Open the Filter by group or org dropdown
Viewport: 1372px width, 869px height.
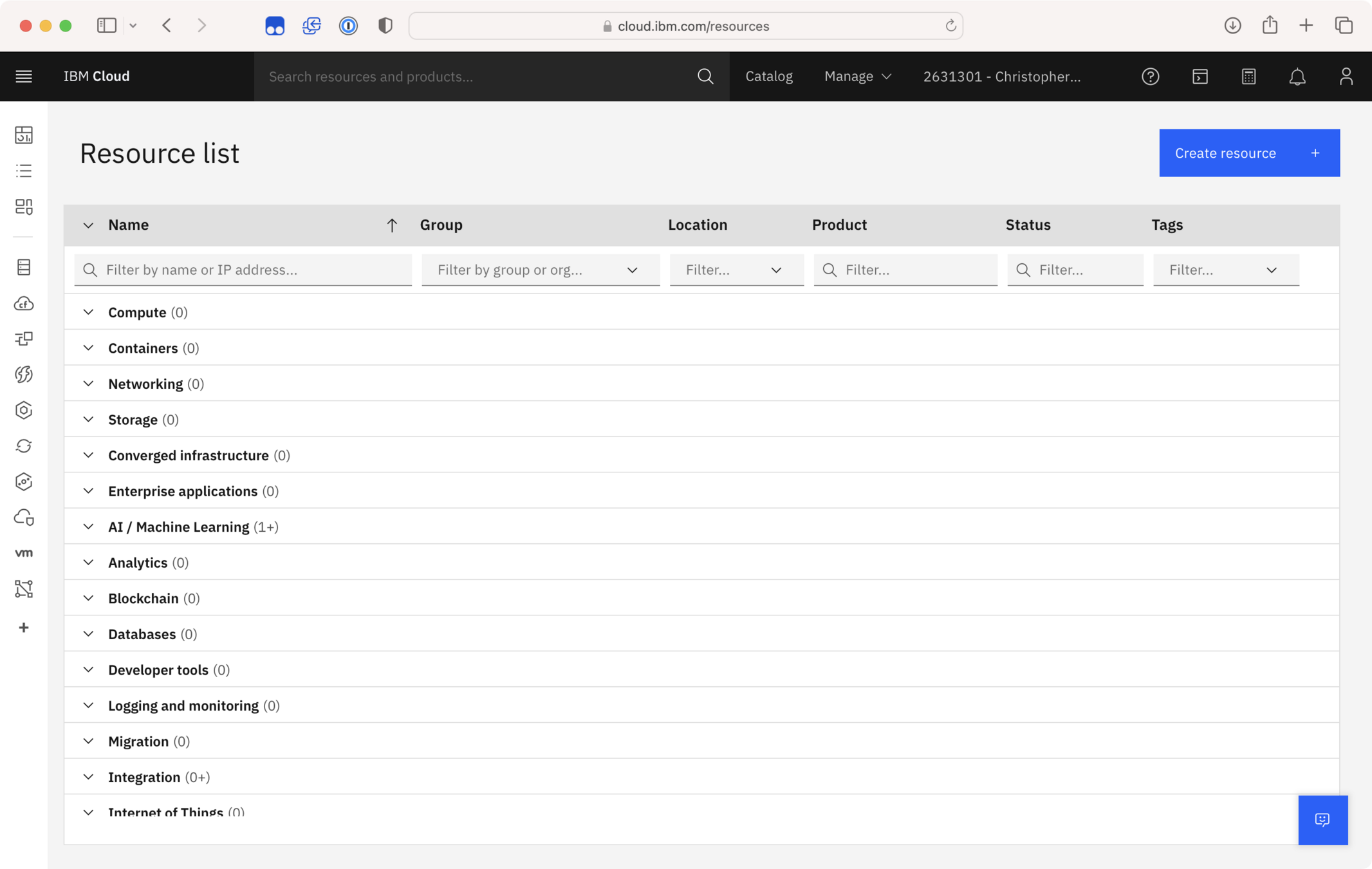coord(540,270)
